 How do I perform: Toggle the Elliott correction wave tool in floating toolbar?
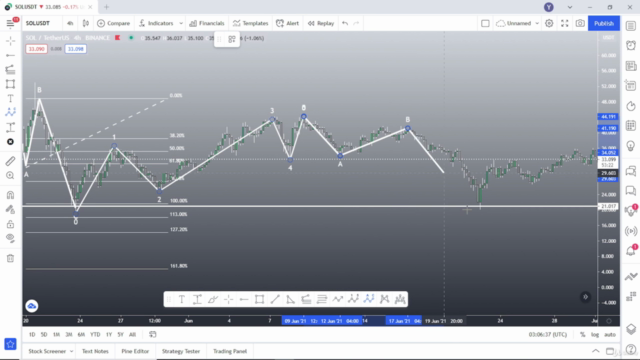(x=369, y=299)
